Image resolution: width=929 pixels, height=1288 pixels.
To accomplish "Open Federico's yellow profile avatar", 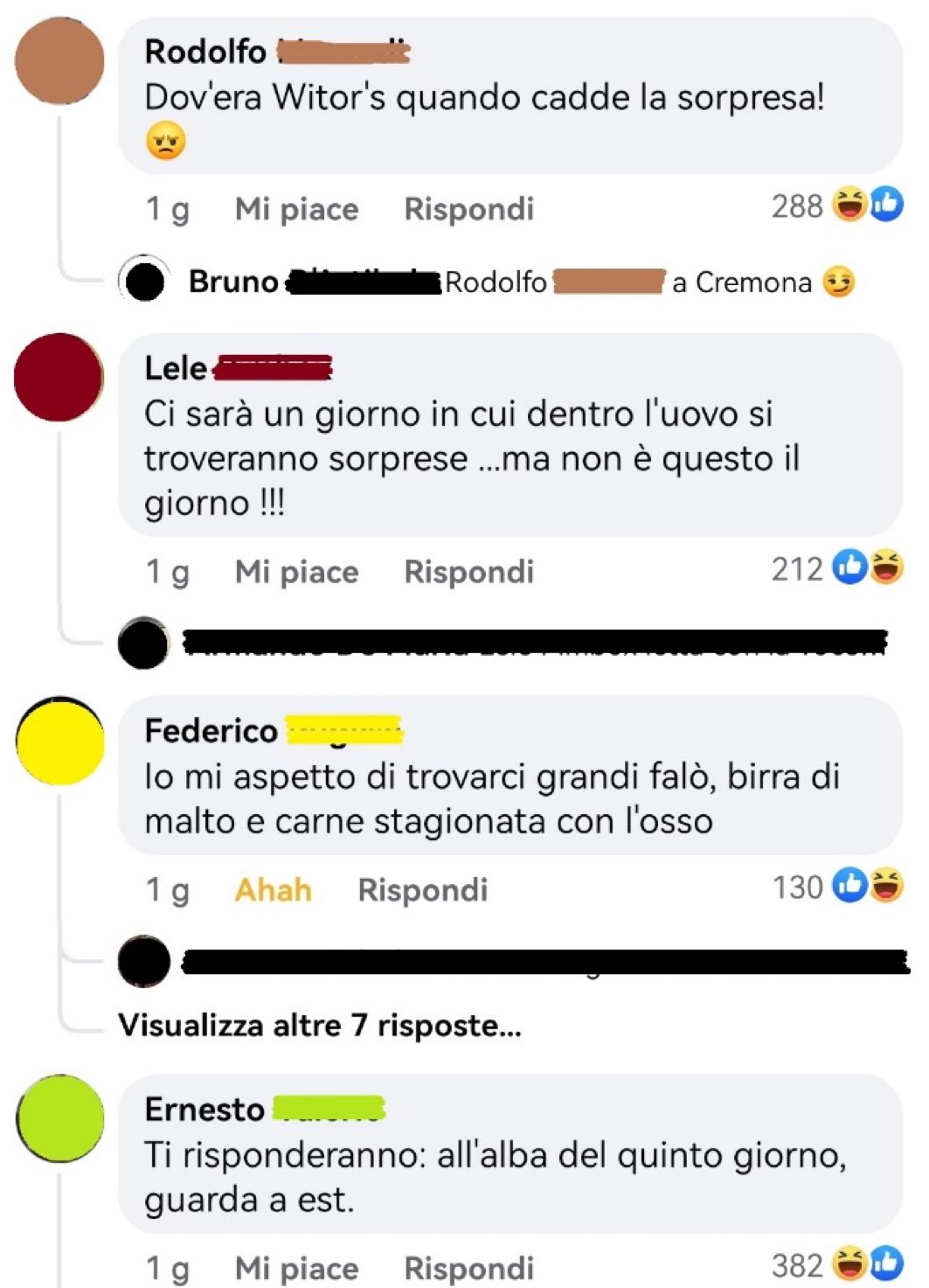I will coord(59,741).
